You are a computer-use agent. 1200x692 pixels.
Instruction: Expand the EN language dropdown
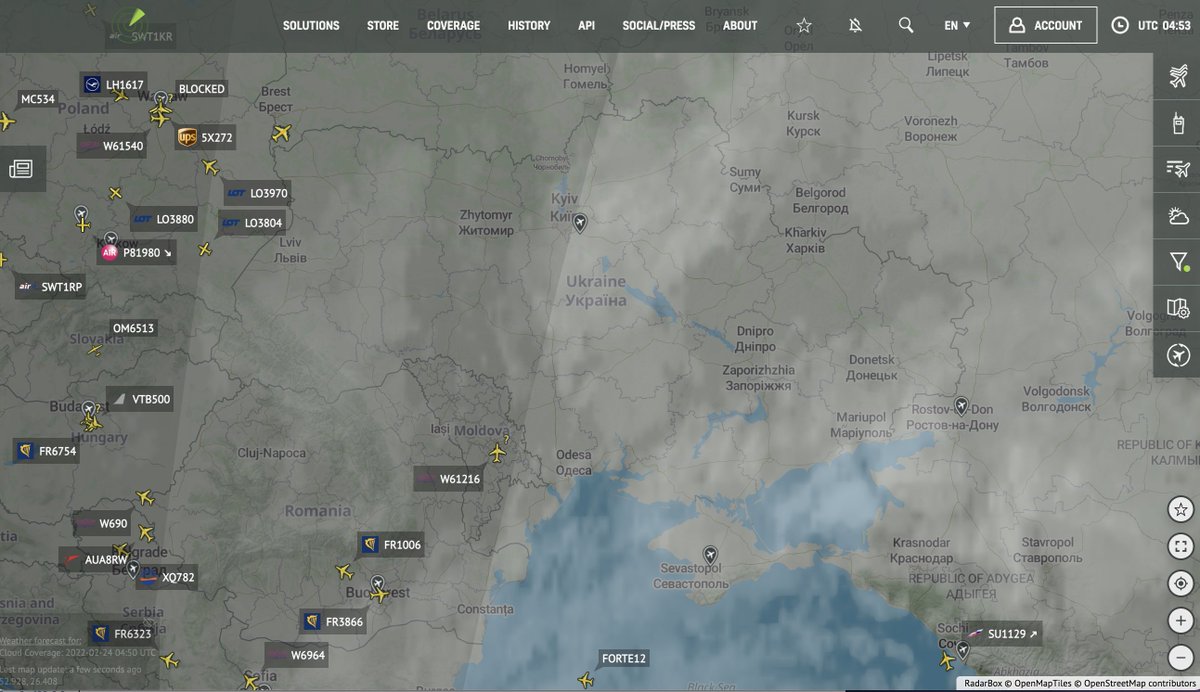click(x=957, y=25)
